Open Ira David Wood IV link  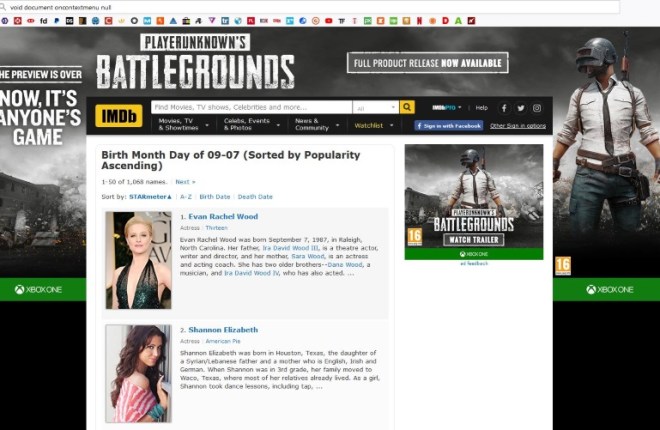click(x=251, y=273)
